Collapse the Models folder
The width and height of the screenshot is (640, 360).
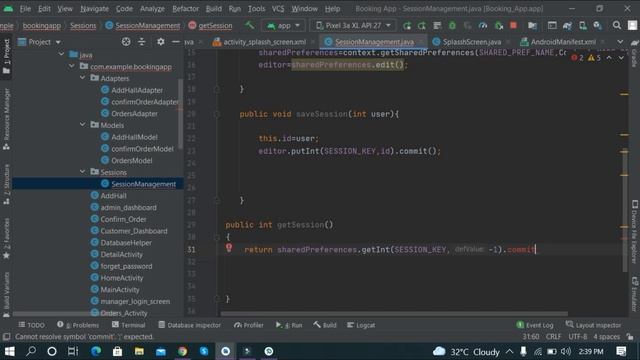[x=83, y=124]
